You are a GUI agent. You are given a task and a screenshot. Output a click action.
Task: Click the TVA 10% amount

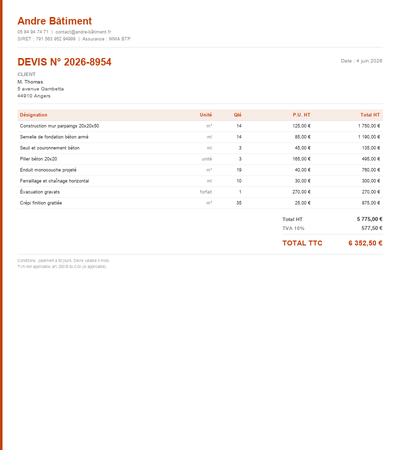[x=372, y=228]
